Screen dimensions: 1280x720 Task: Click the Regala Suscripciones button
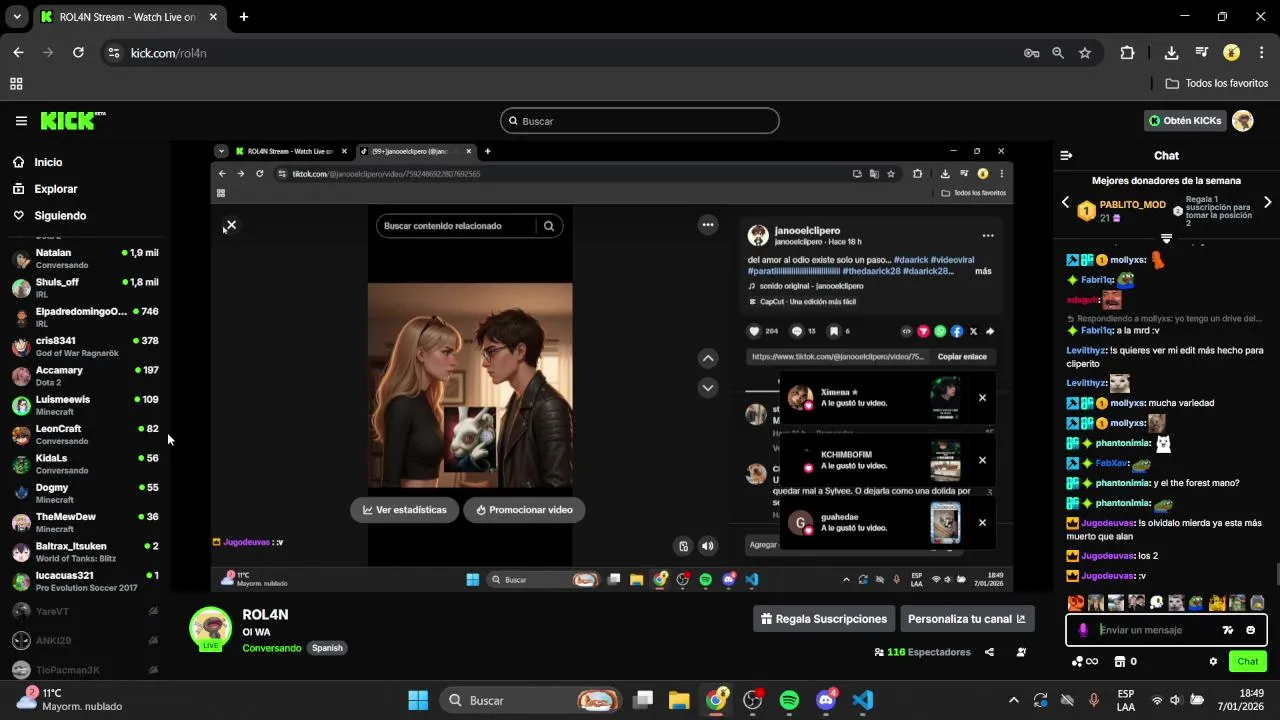(x=824, y=619)
